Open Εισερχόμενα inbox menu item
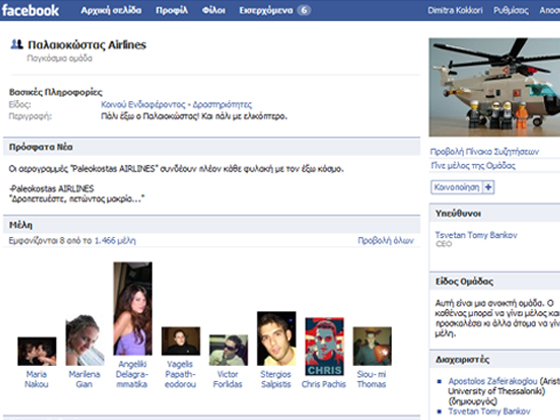560x420 pixels. click(266, 10)
